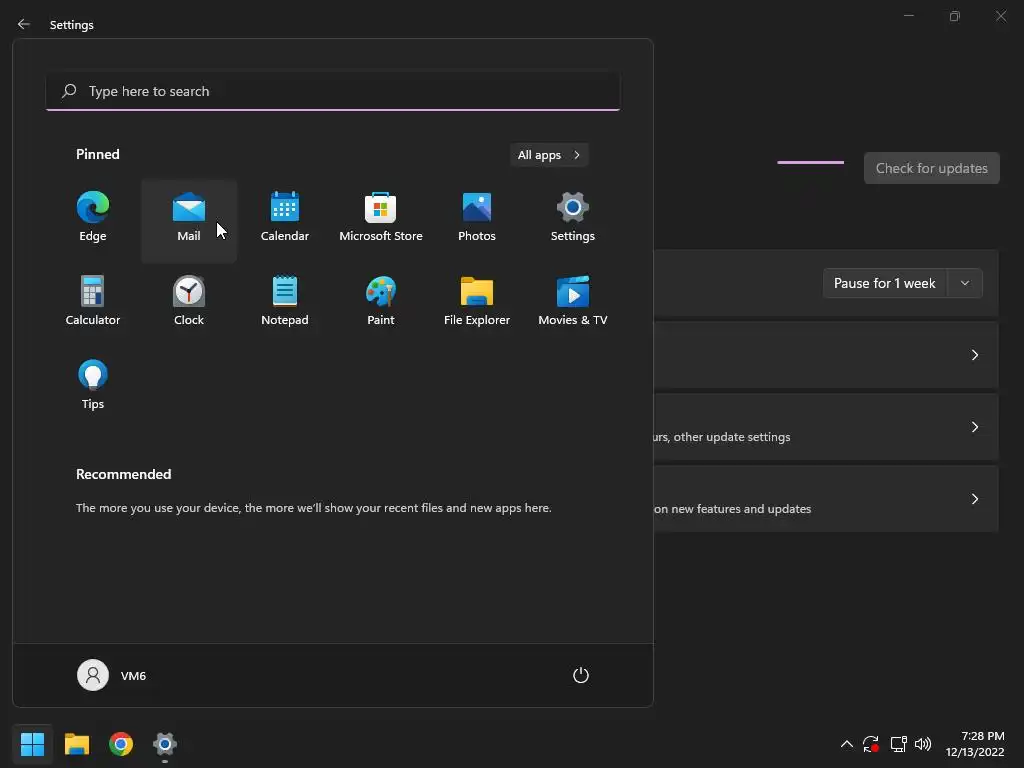Launch the Photos app
The height and width of the screenshot is (768, 1024).
click(477, 217)
